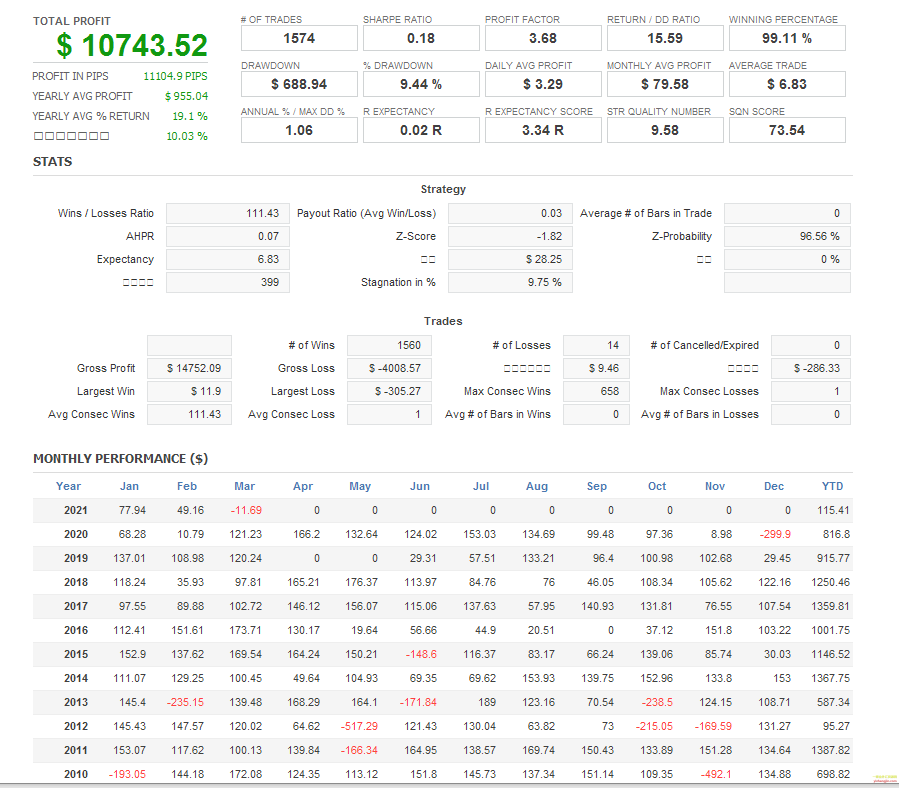Click the total profit value $ 10743.52
Image resolution: width=899 pixels, height=788 pixels.
point(132,45)
